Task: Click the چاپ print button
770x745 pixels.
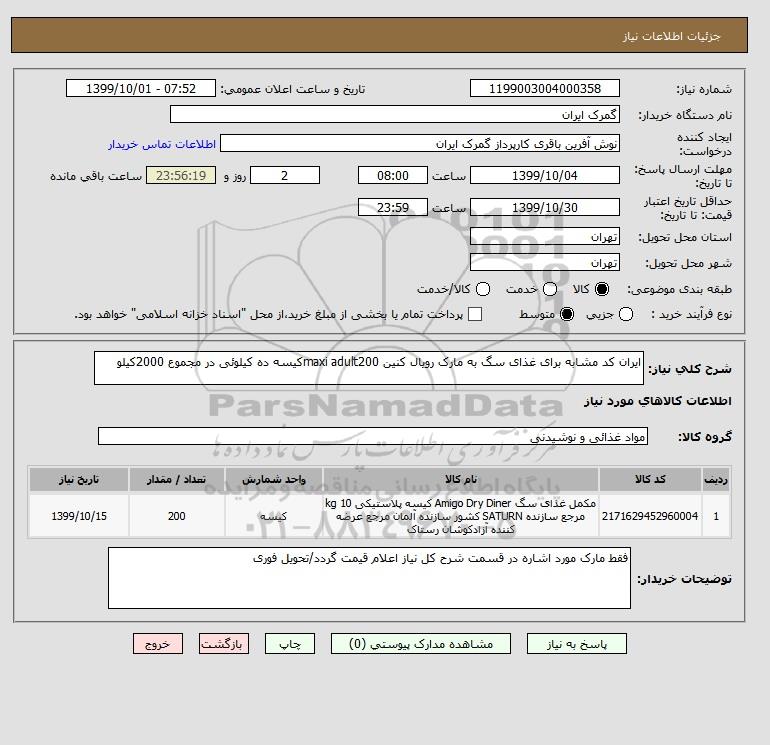Action: click(290, 644)
